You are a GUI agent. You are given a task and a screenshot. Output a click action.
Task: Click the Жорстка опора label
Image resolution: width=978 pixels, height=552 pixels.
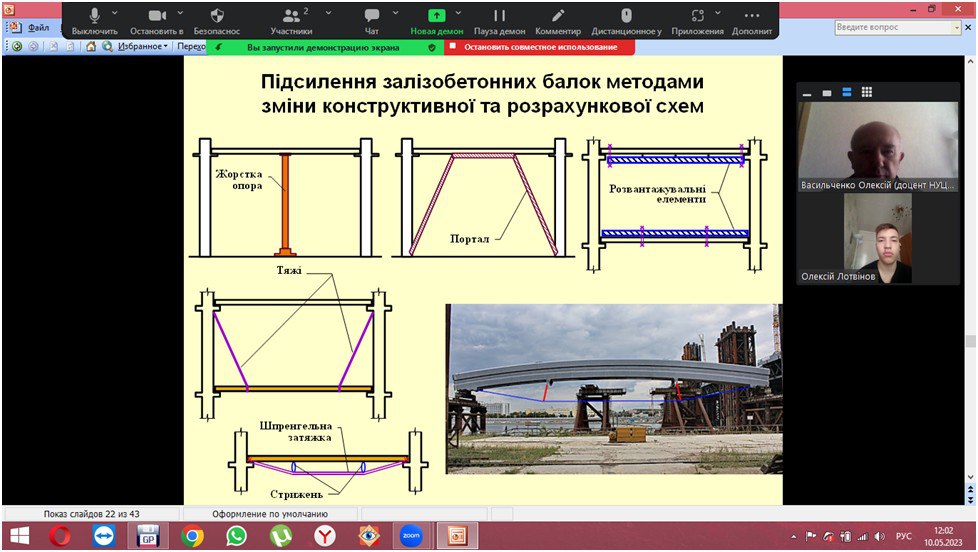[x=240, y=180]
